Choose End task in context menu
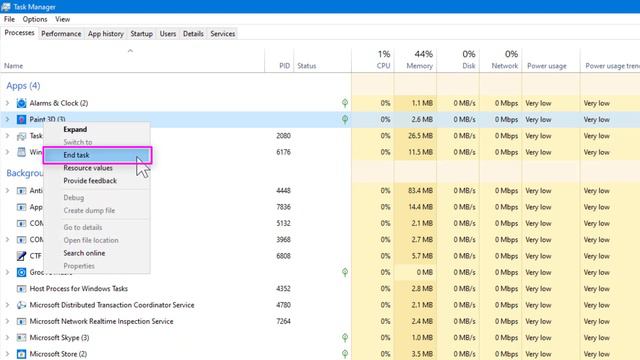This screenshot has width=640, height=360. (x=97, y=155)
